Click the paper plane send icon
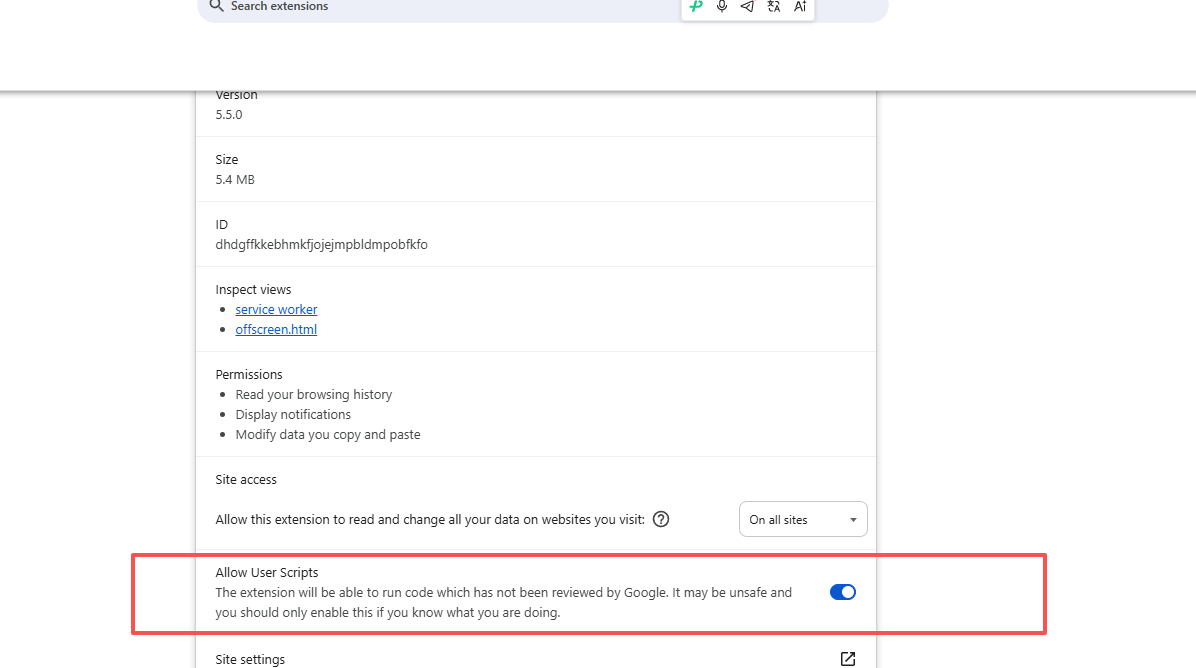 coord(748,6)
